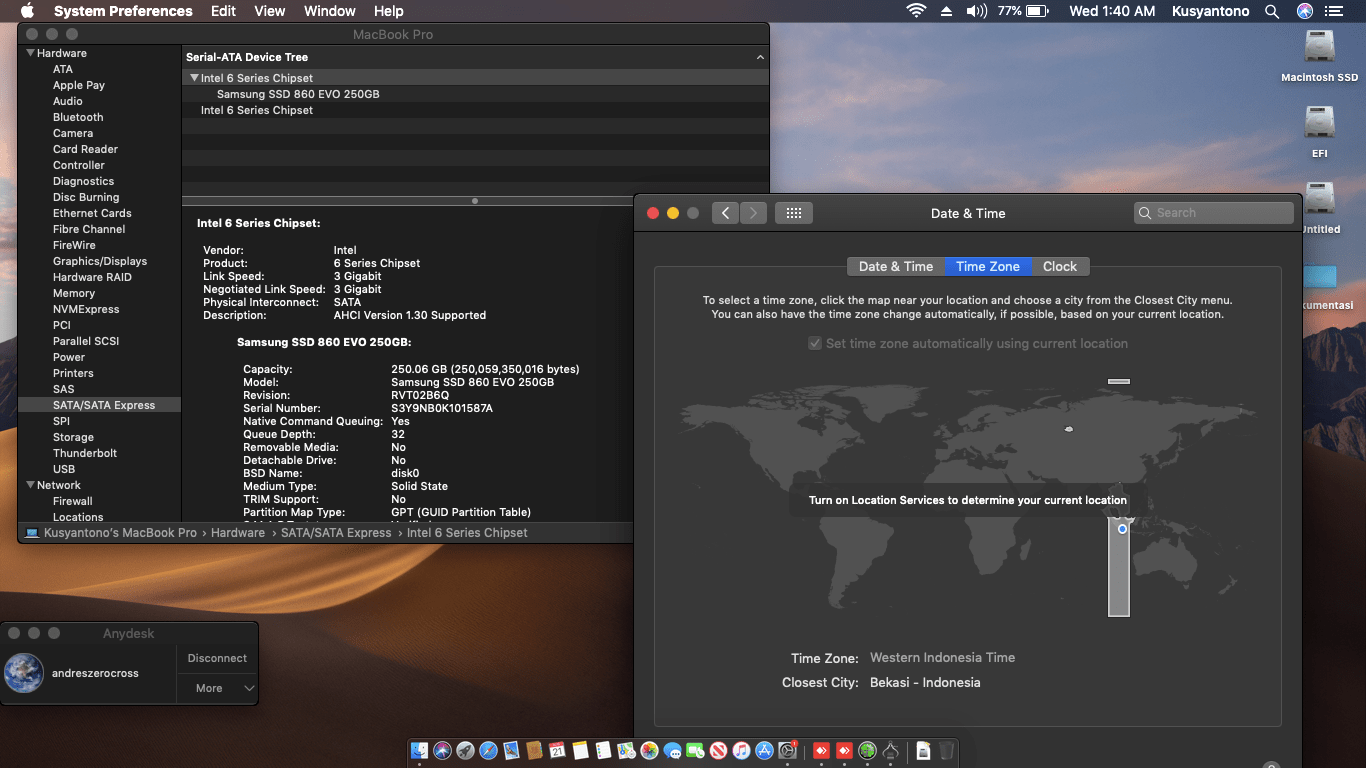This screenshot has height=768, width=1366.
Task: Select Graphics/Displays in sidebar
Action: tap(99, 261)
